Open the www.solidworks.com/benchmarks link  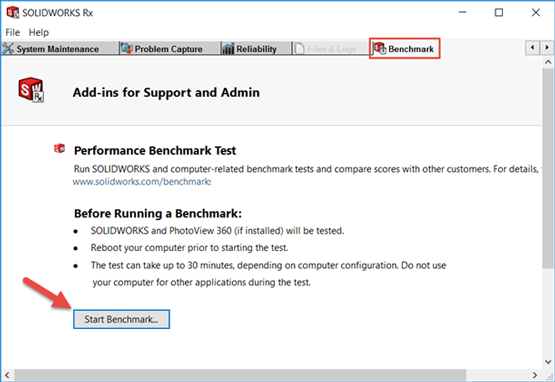pyautogui.click(x=142, y=182)
